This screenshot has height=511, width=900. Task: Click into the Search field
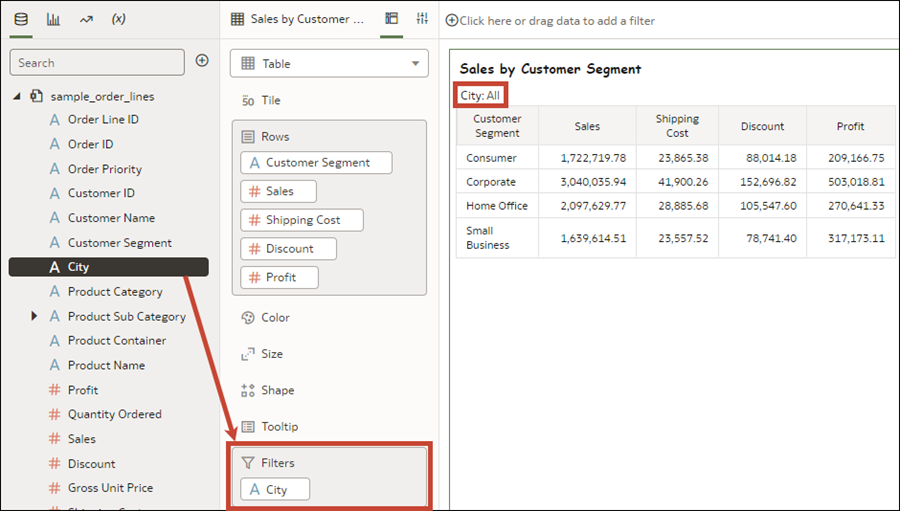click(x=97, y=62)
